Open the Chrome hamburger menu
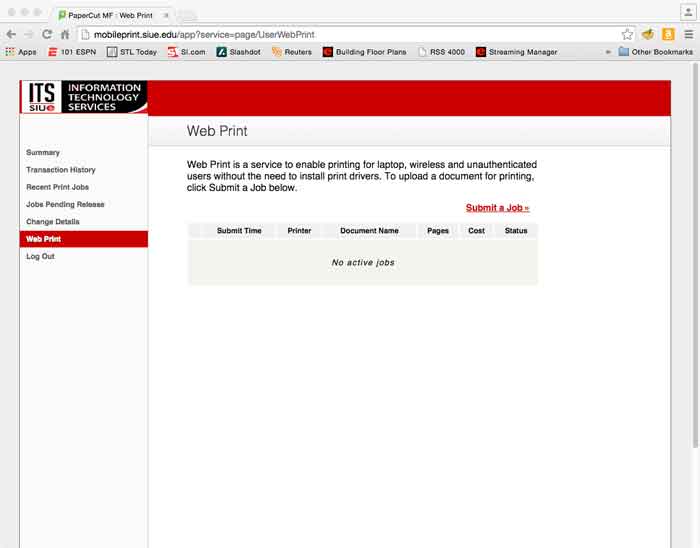The image size is (700, 548). coord(688,34)
